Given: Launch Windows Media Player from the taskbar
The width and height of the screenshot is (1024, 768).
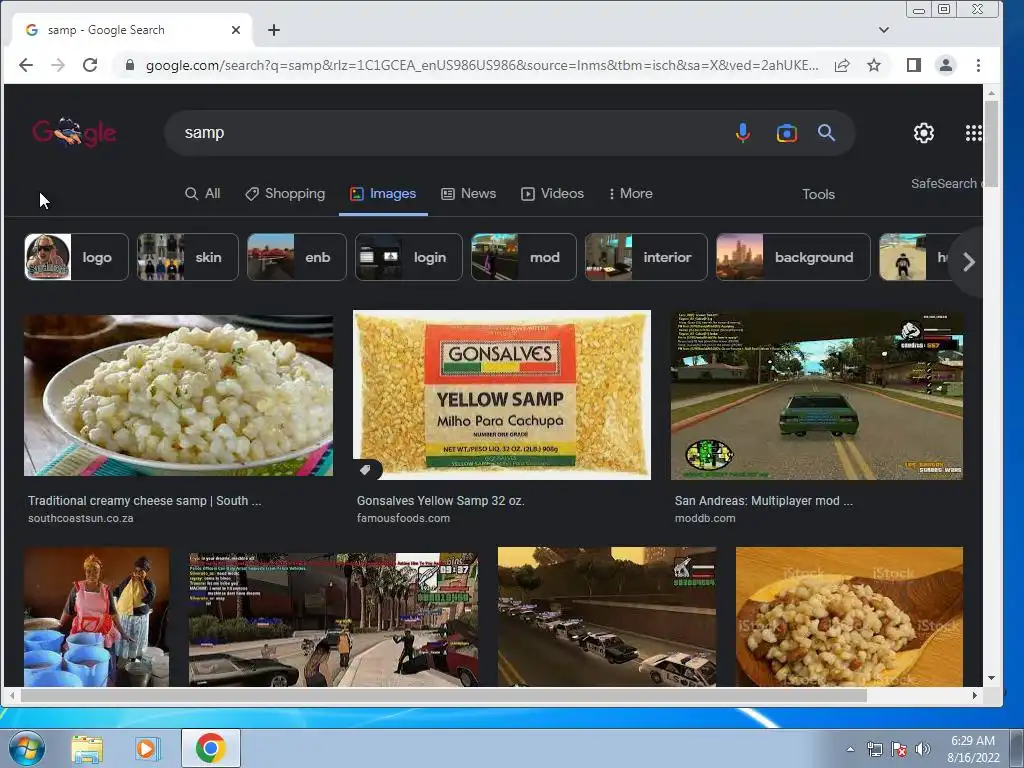Looking at the screenshot, I should point(146,749).
